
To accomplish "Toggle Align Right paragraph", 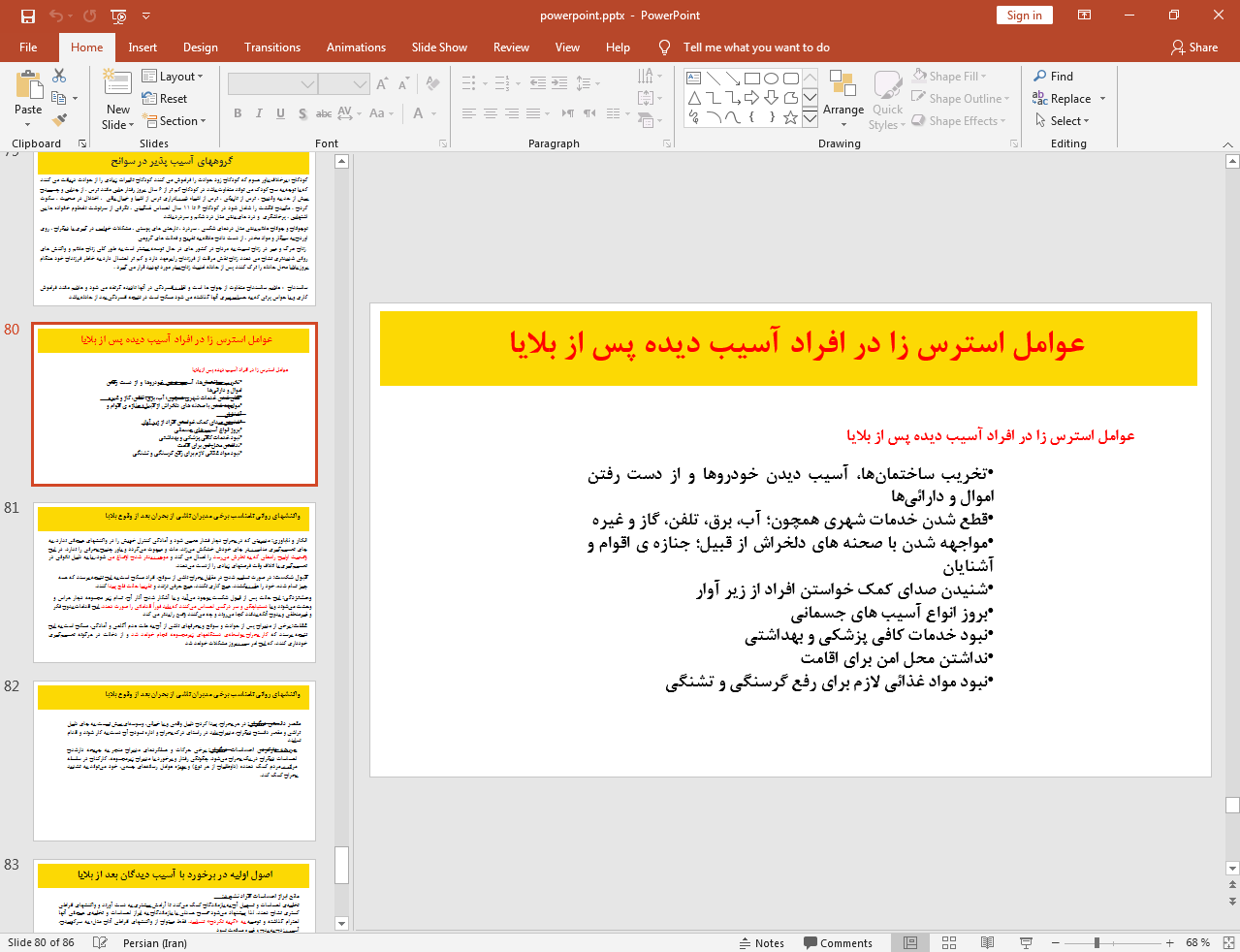I will [512, 113].
